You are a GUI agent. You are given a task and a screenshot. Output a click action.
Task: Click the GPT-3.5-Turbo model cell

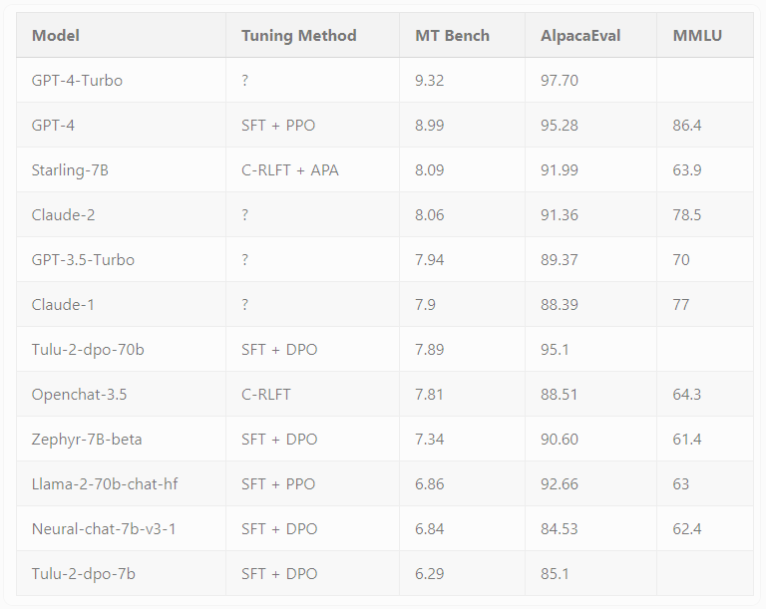click(83, 260)
